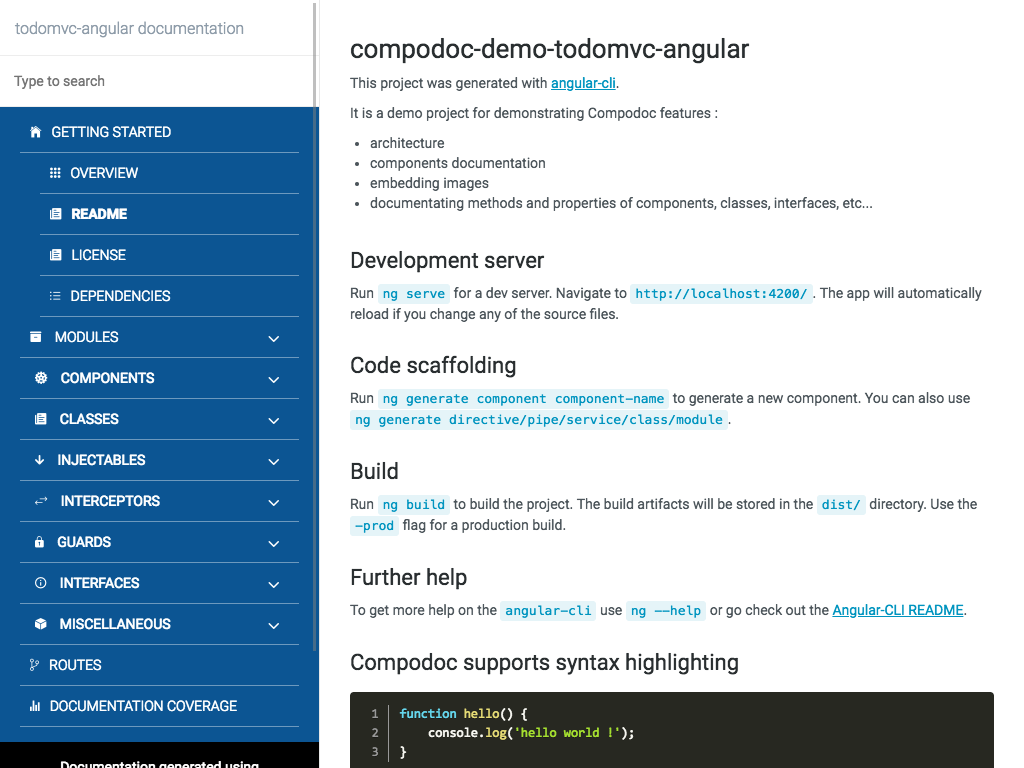Click the info icon next to INTERFACES
Image resolution: width=1024 pixels, height=768 pixels.
click(x=38, y=583)
